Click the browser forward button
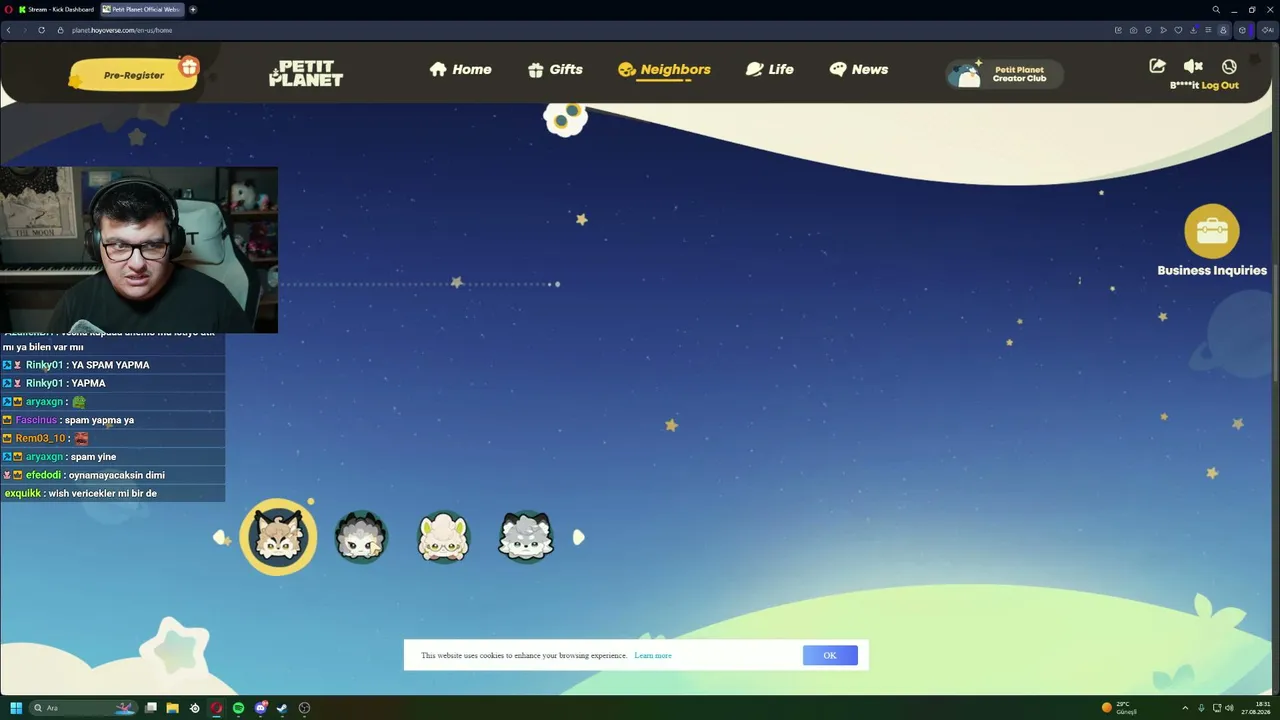 click(x=23, y=30)
